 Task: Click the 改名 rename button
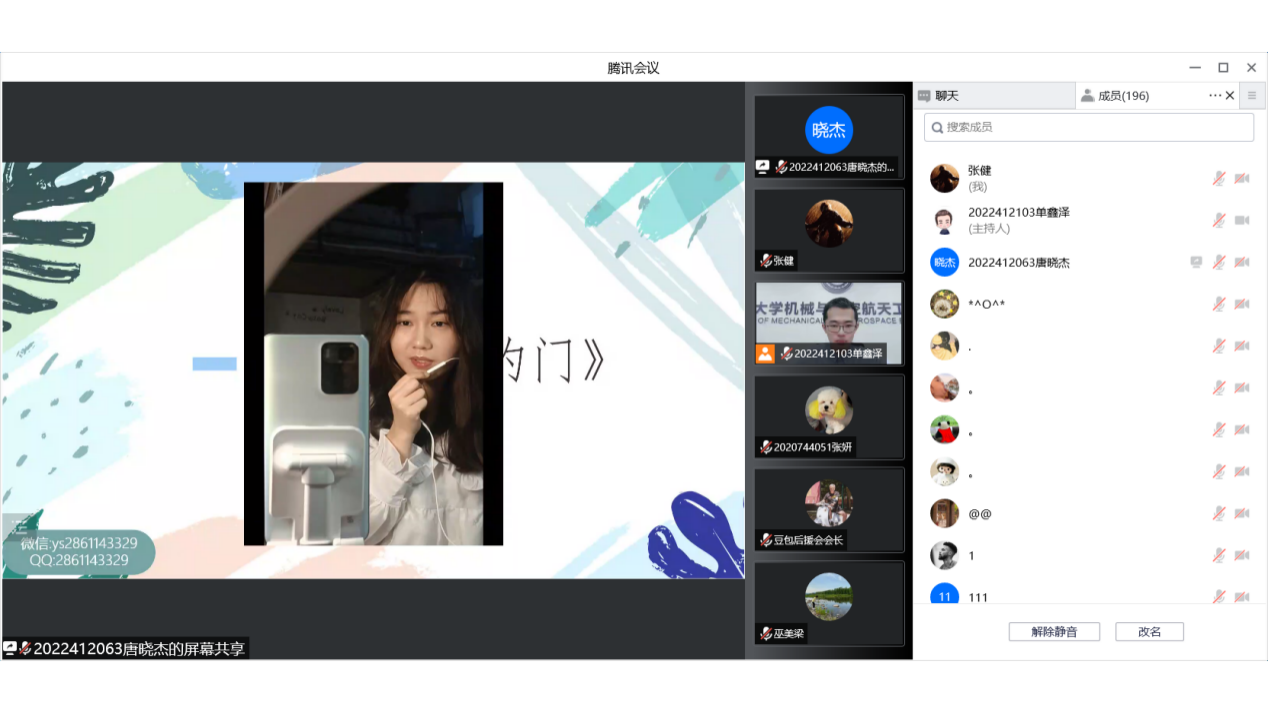click(1149, 632)
